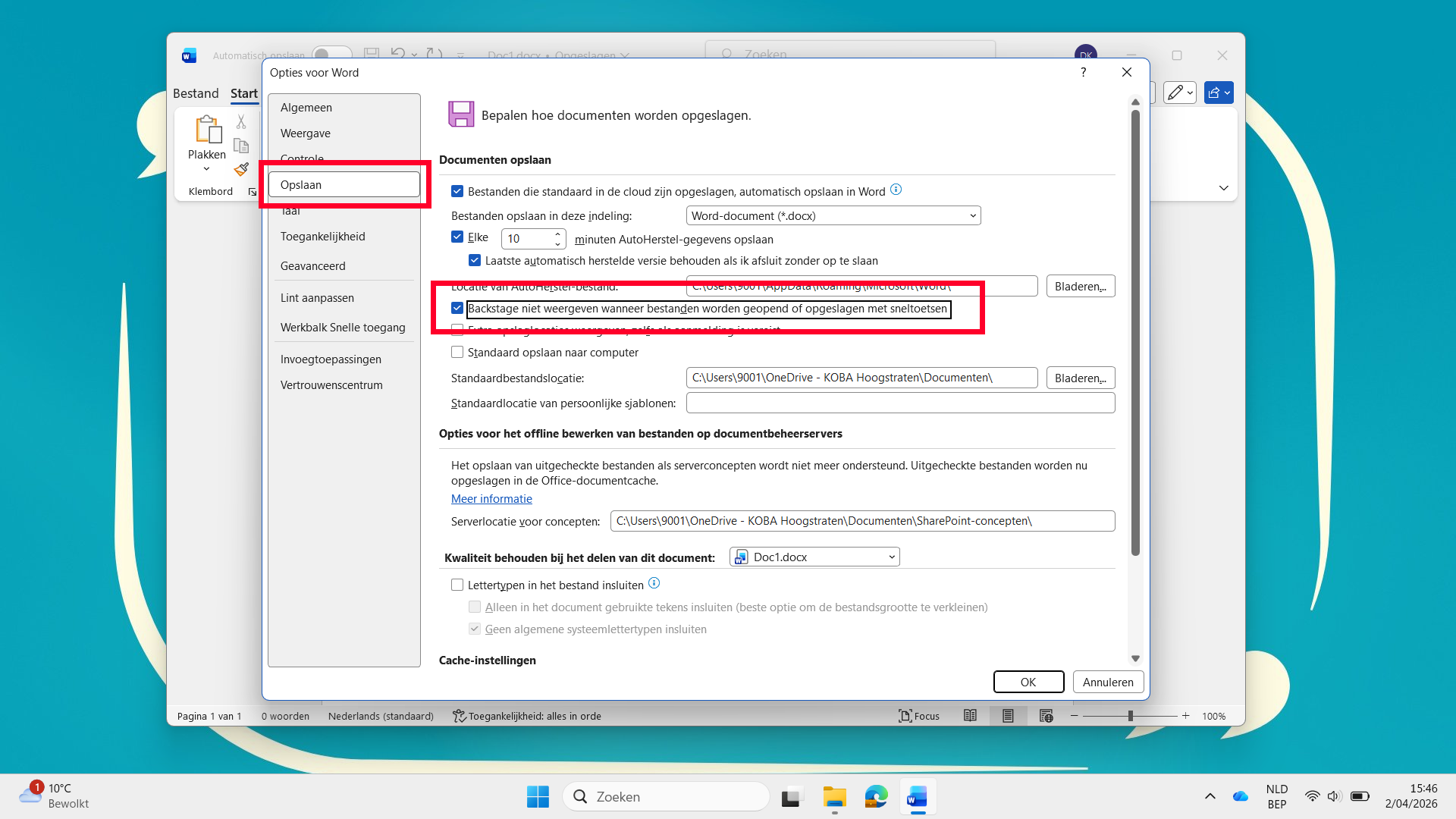Uncheck the Elke minuten AutoHerstel checkbox
Screen dimensions: 1456x819
(x=457, y=237)
